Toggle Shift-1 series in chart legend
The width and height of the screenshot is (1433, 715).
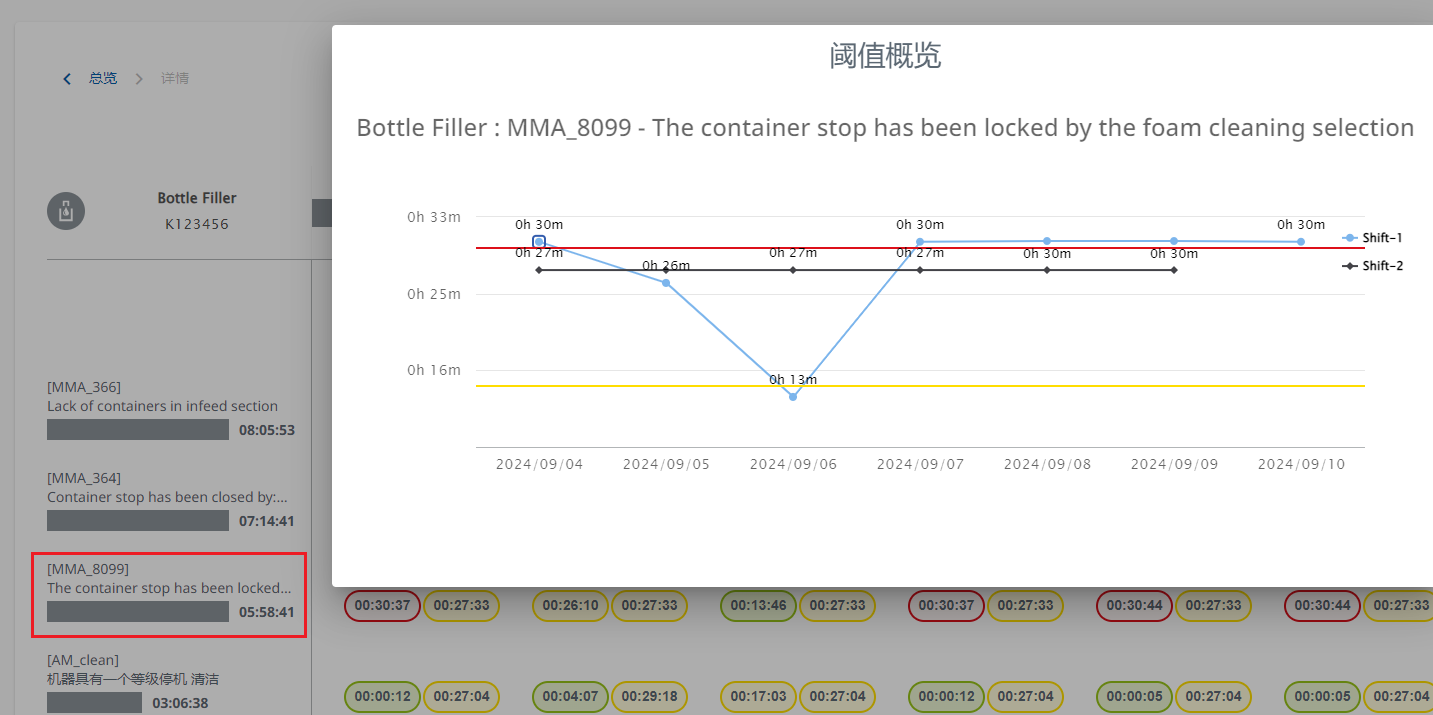click(1373, 238)
